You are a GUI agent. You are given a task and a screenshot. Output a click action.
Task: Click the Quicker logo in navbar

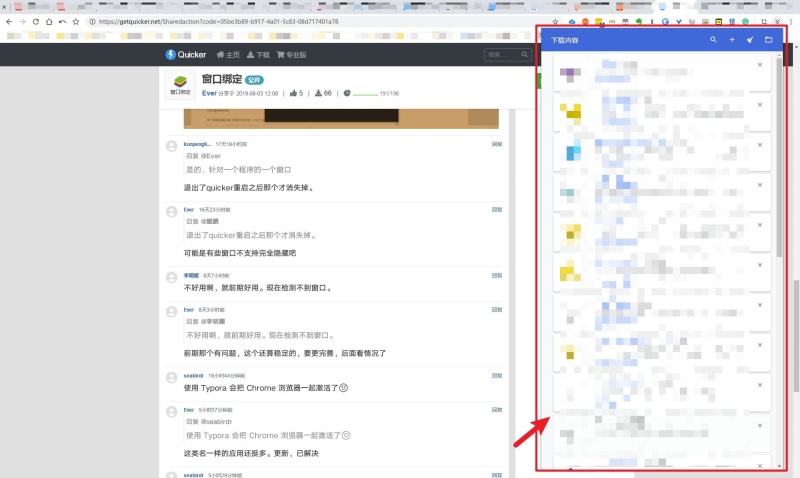(x=186, y=55)
